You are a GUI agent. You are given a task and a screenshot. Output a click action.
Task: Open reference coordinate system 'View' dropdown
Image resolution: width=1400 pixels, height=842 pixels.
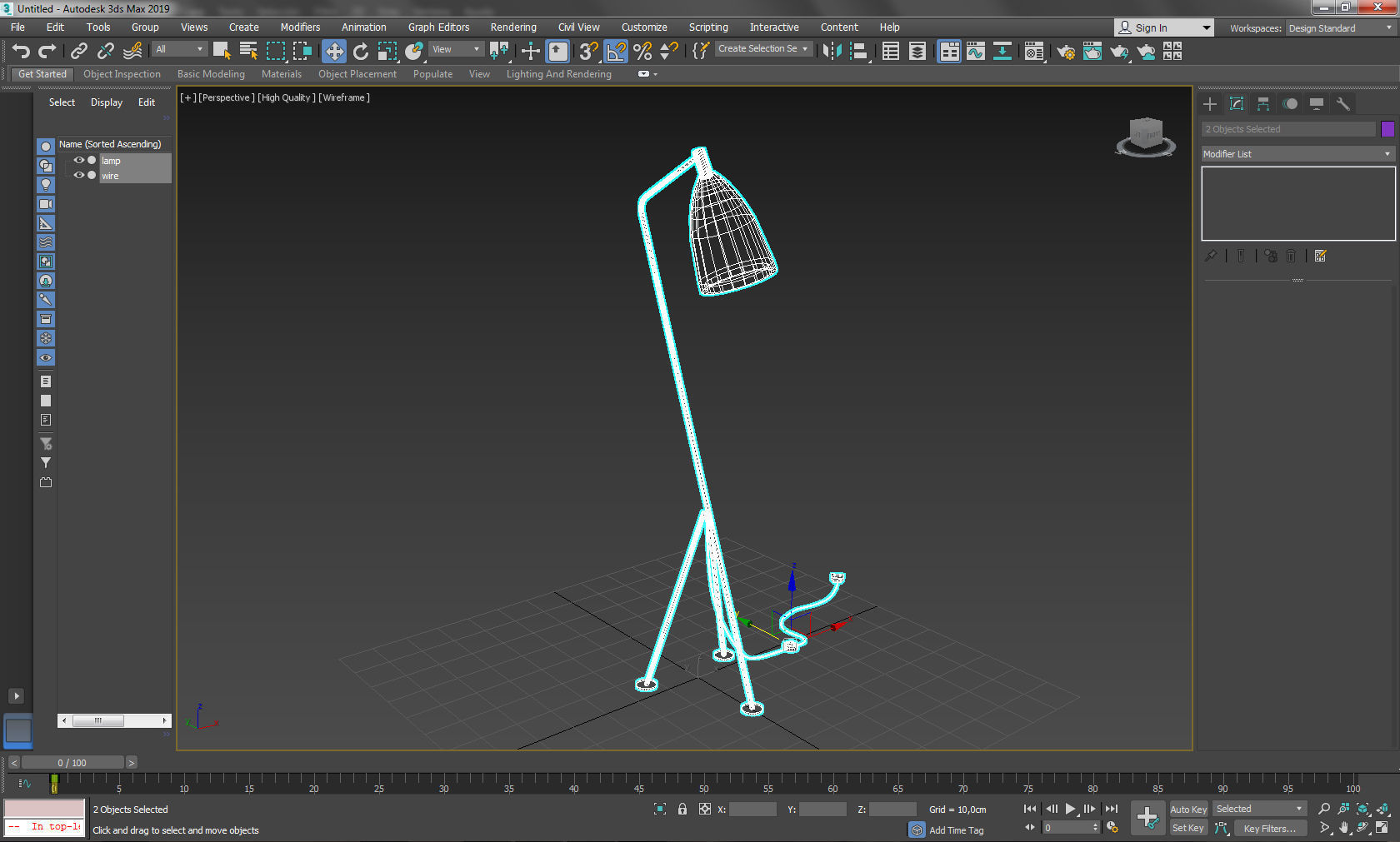[456, 49]
